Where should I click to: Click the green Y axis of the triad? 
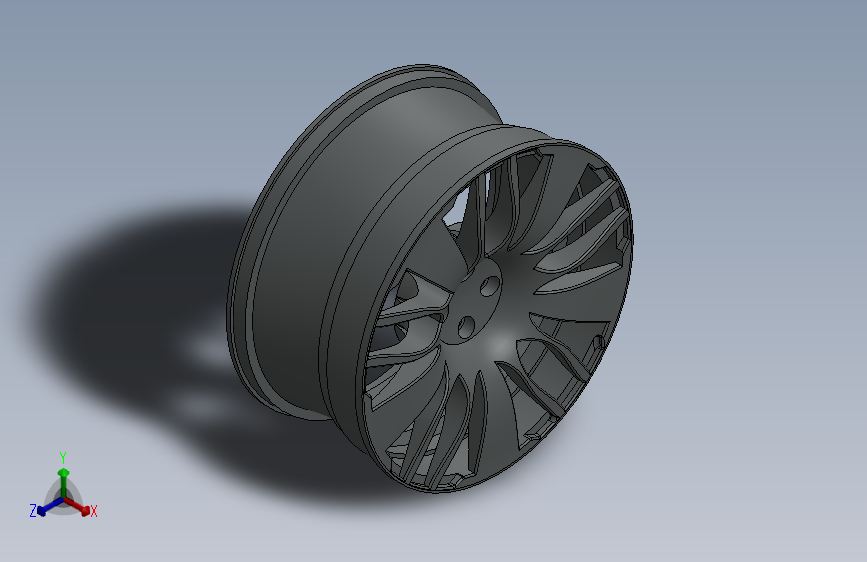point(64,483)
